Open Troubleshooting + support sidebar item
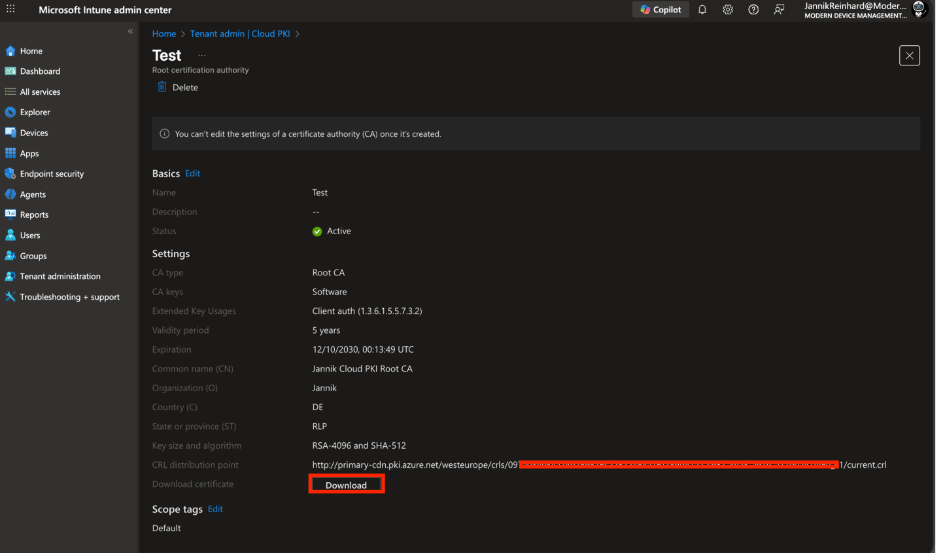 point(69,297)
